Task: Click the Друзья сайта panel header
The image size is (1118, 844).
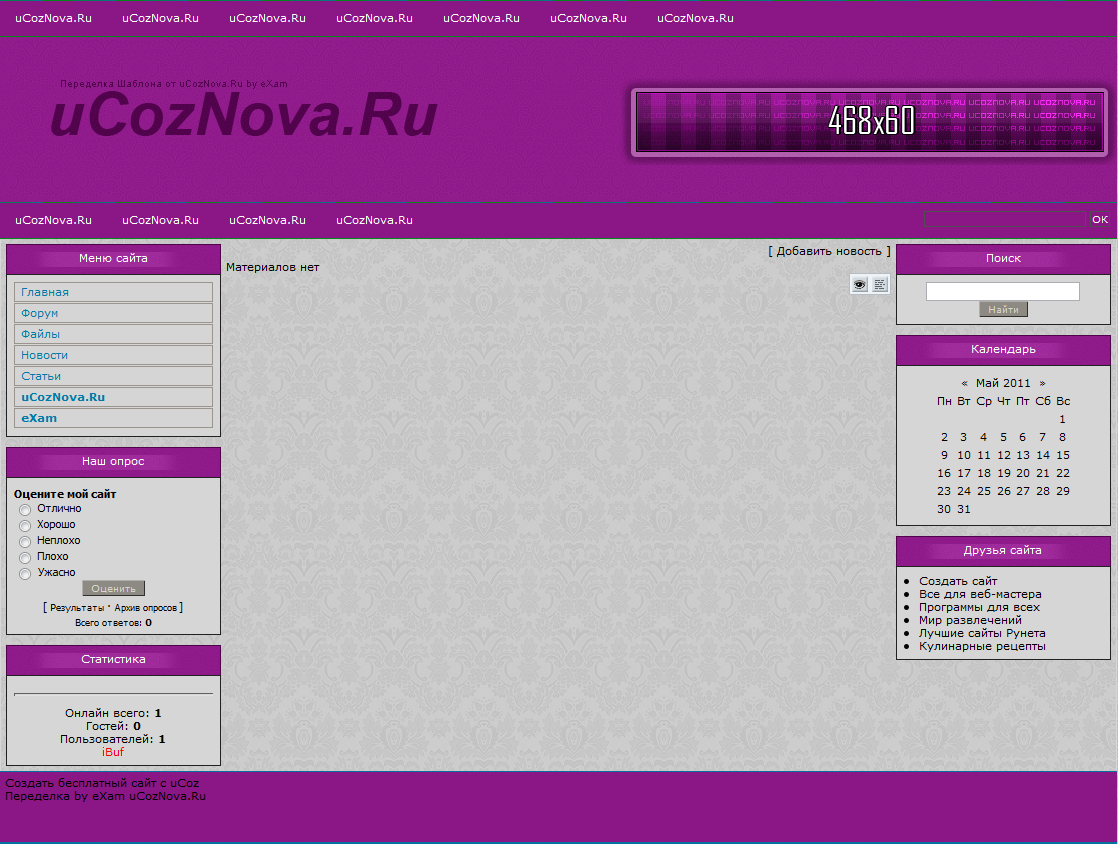Action: coord(1003,550)
